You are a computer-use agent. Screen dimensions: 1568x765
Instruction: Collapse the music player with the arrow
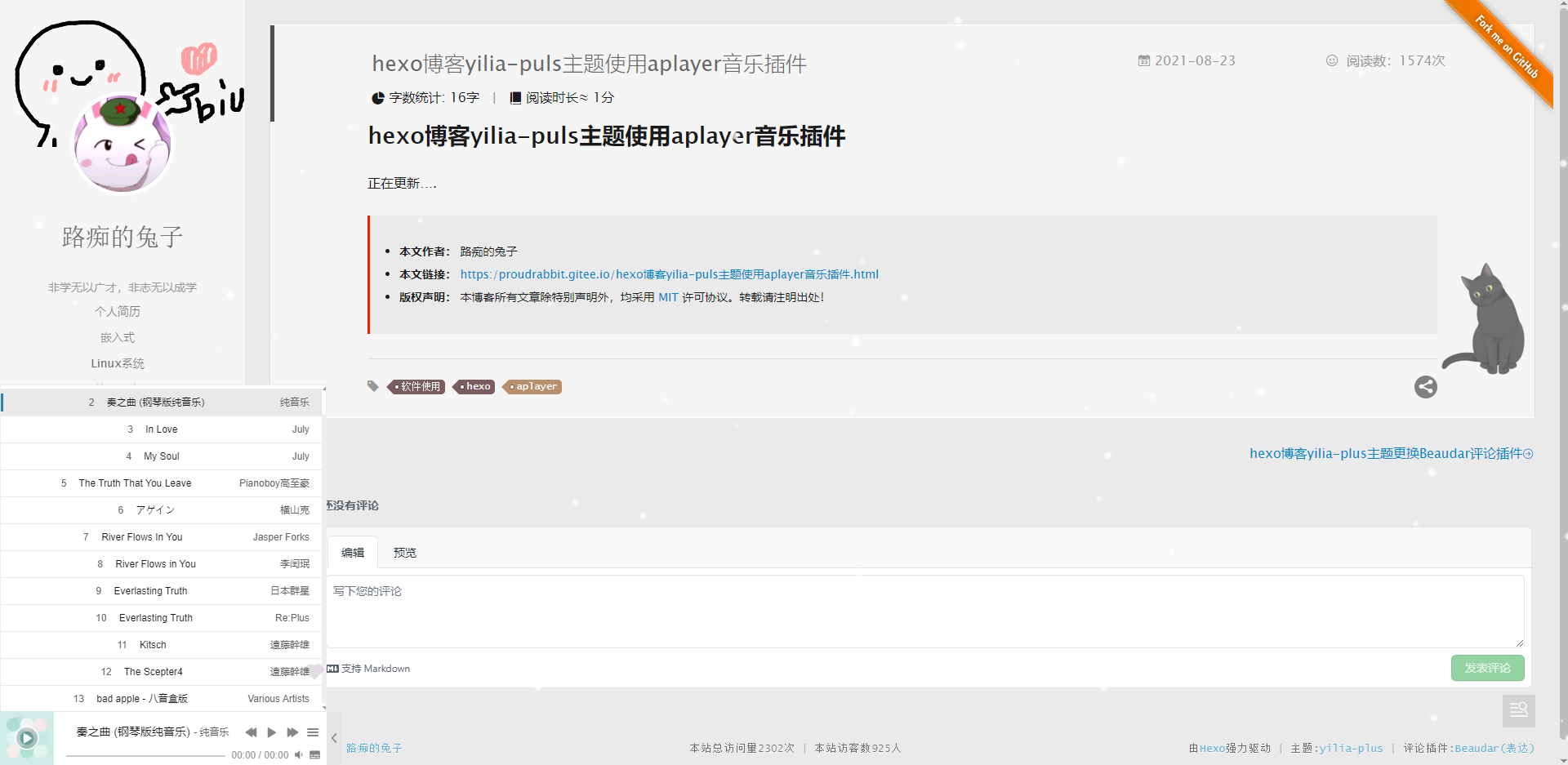click(x=334, y=738)
